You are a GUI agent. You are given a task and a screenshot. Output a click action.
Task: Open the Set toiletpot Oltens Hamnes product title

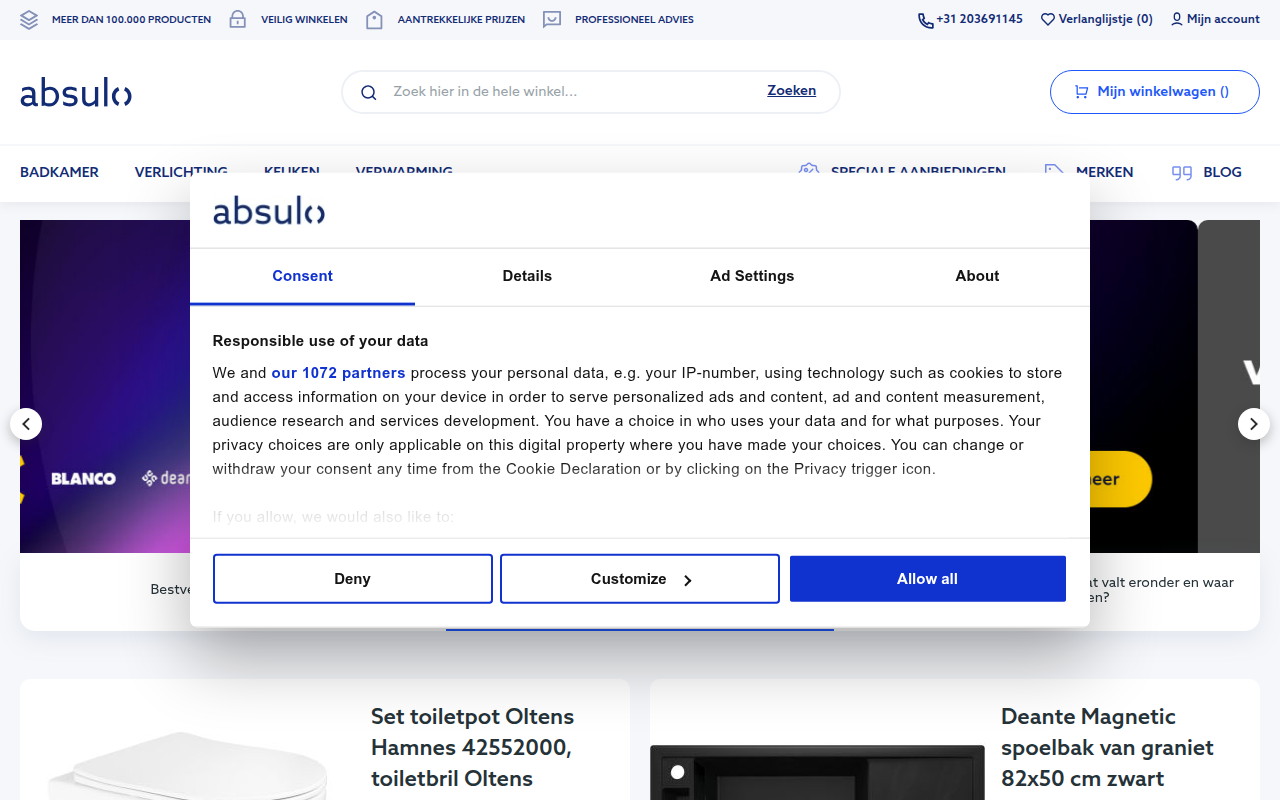pyautogui.click(x=472, y=747)
